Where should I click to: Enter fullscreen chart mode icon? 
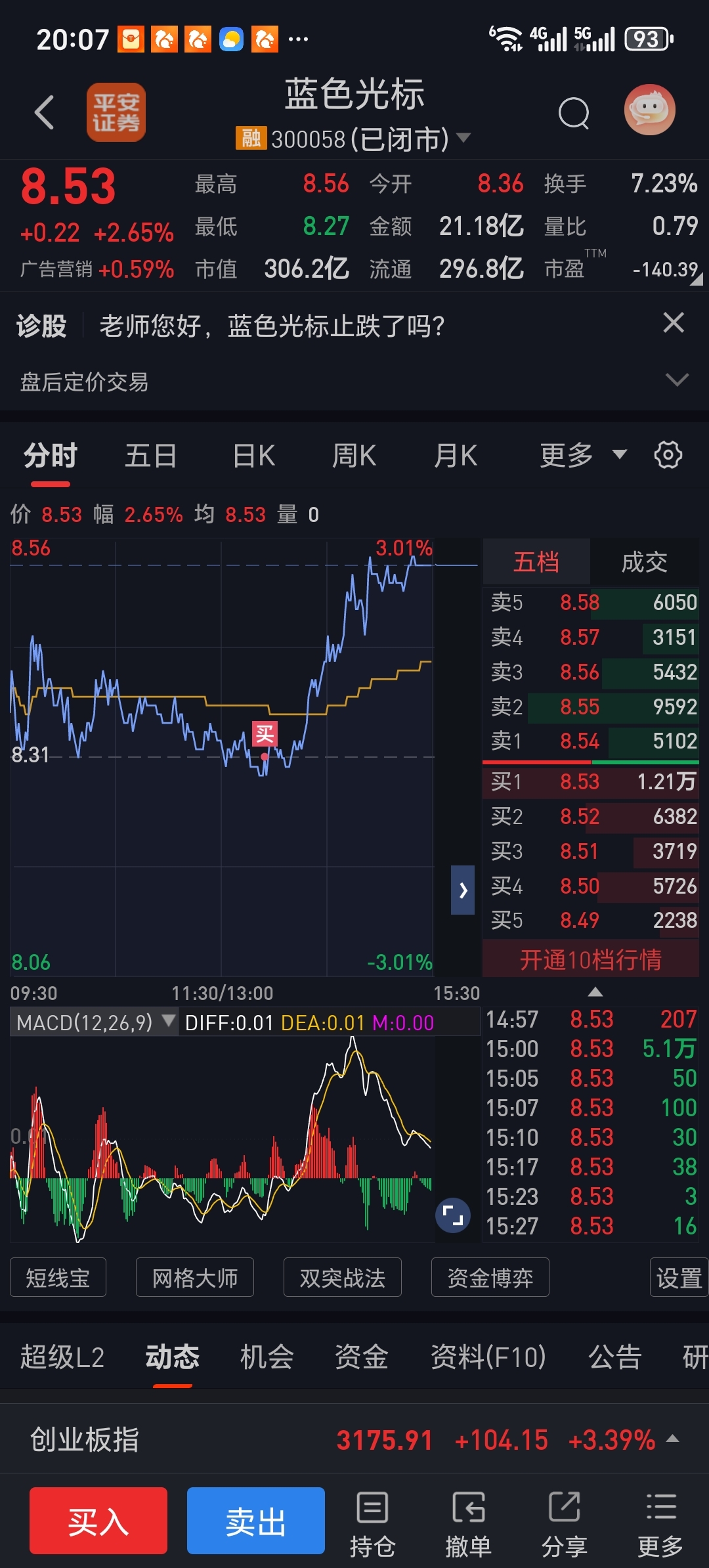click(453, 1215)
